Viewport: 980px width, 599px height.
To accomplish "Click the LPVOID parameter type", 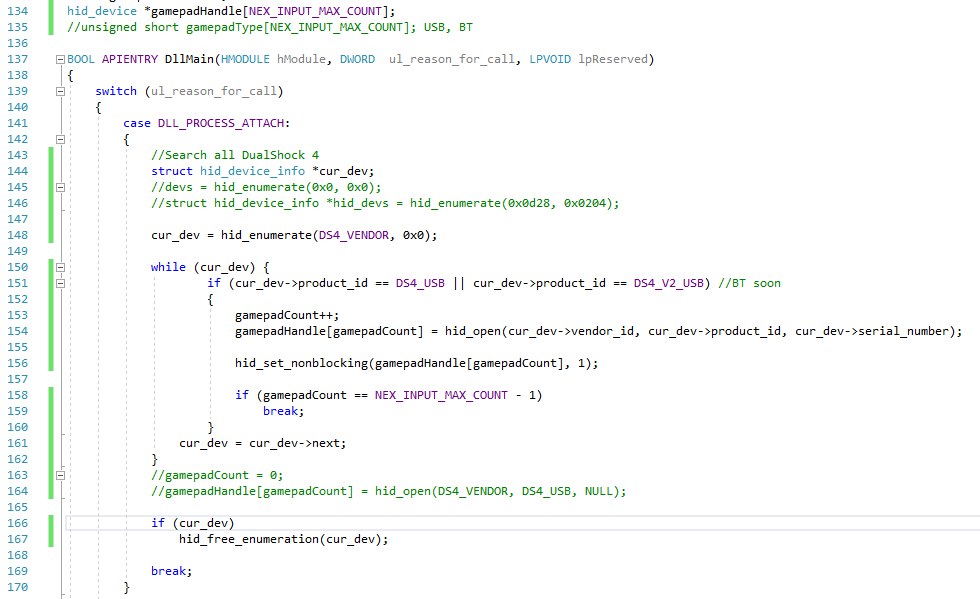I will (550, 59).
